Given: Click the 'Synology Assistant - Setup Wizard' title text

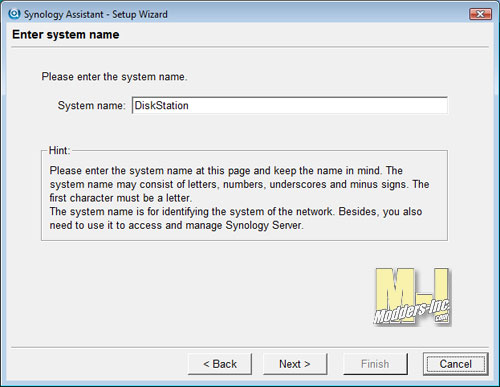Looking at the screenshot, I should tap(96, 14).
